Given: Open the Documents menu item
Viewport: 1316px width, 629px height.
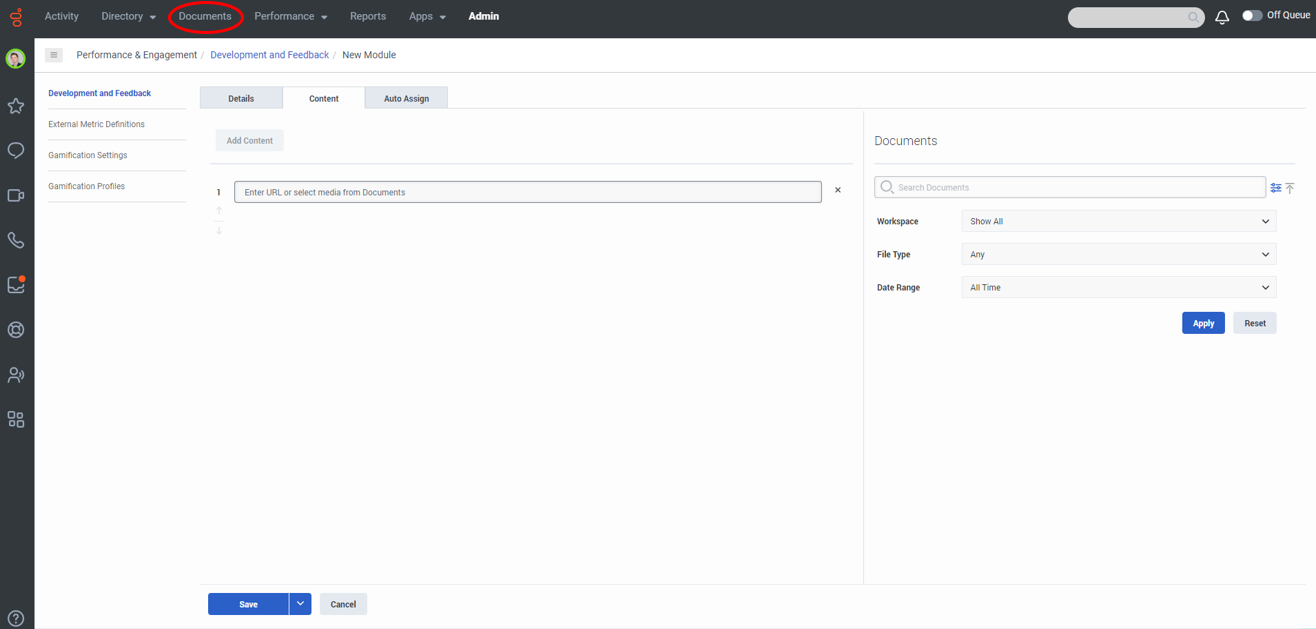Looking at the screenshot, I should tap(205, 17).
